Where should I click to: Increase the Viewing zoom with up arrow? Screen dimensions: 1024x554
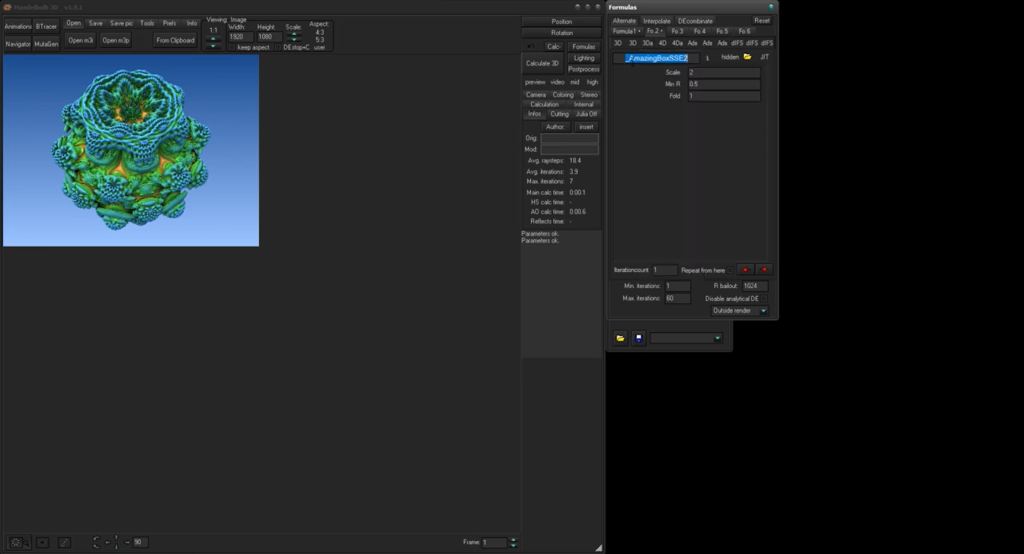(213, 39)
